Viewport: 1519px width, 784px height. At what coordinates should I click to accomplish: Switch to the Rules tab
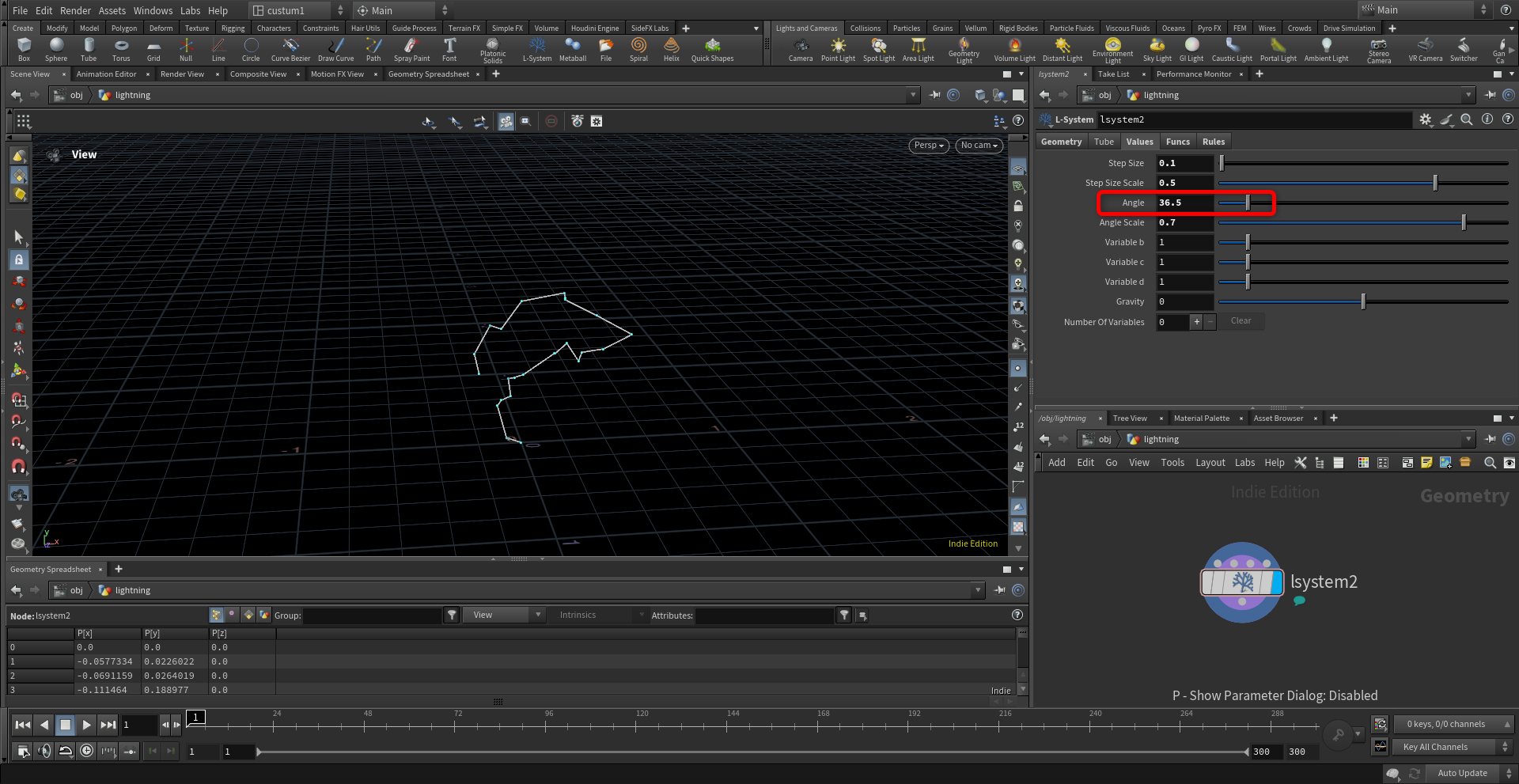1213,142
